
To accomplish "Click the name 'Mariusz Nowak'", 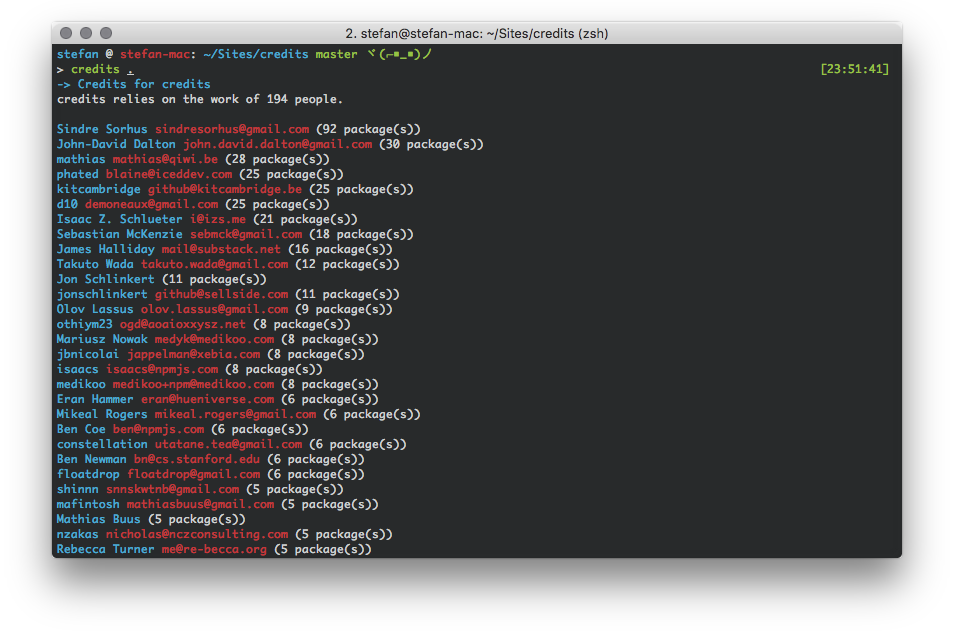I will tap(102, 339).
